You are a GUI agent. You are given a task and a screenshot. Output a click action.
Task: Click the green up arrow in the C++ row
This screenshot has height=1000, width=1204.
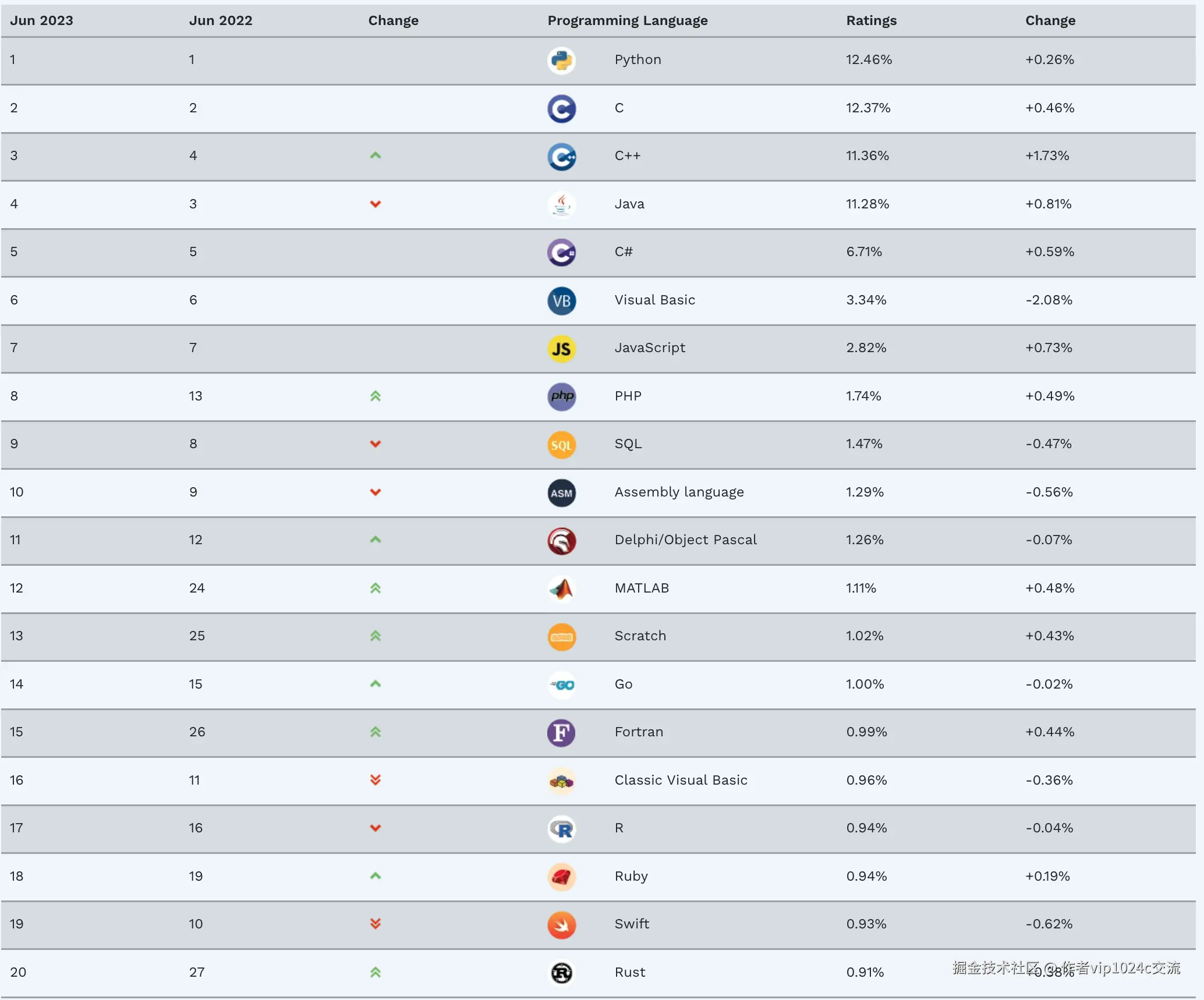[376, 155]
